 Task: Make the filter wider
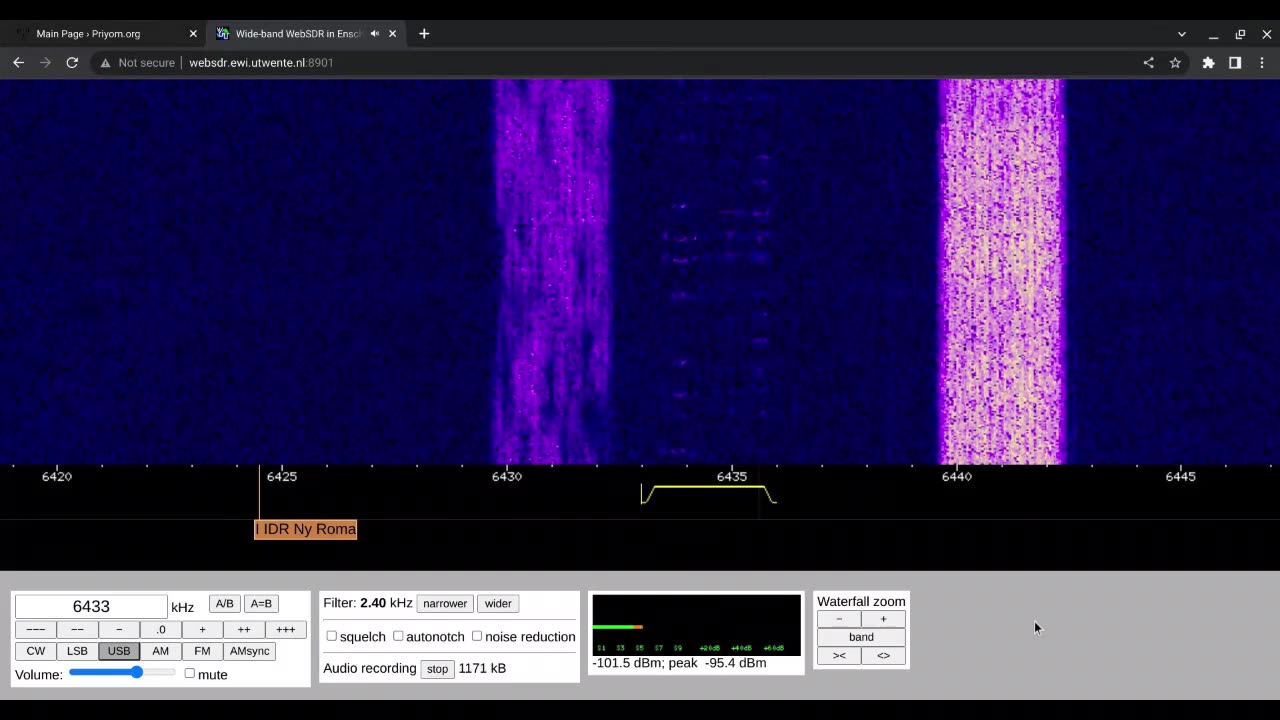point(498,603)
